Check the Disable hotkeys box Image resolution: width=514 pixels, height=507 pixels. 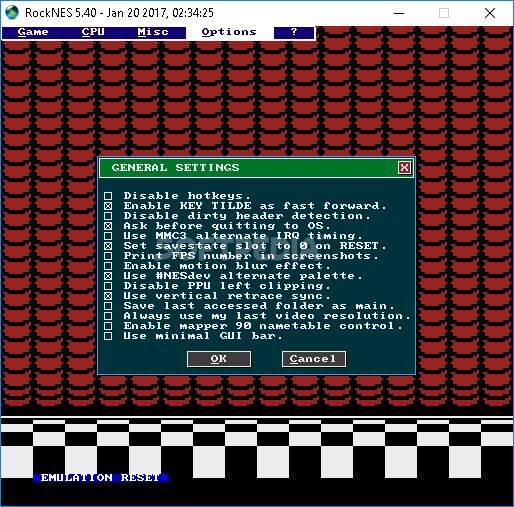pos(108,196)
